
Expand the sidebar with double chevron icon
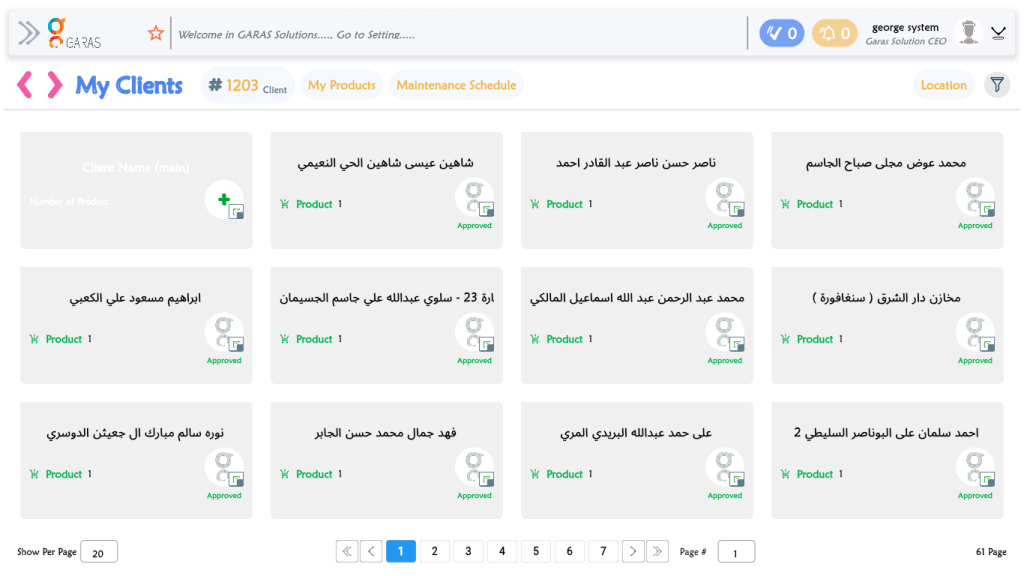click(x=29, y=33)
